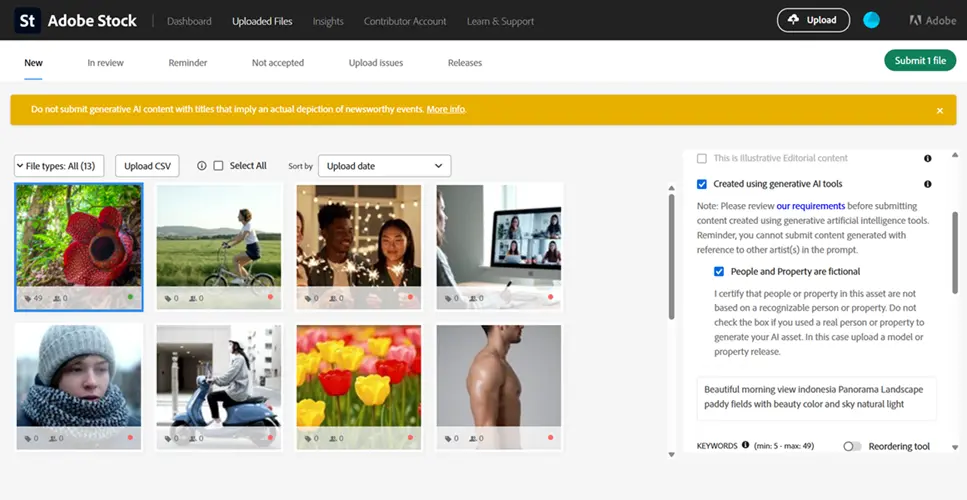Click the title field beginning Beautiful morning view
Screen dimensions: 967x500
coord(817,397)
